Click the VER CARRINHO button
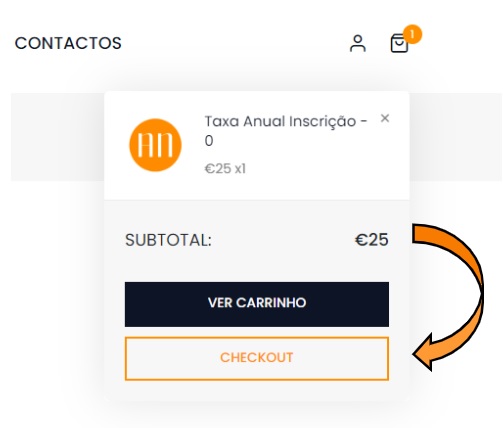Image resolution: width=503 pixels, height=428 pixels. [257, 304]
